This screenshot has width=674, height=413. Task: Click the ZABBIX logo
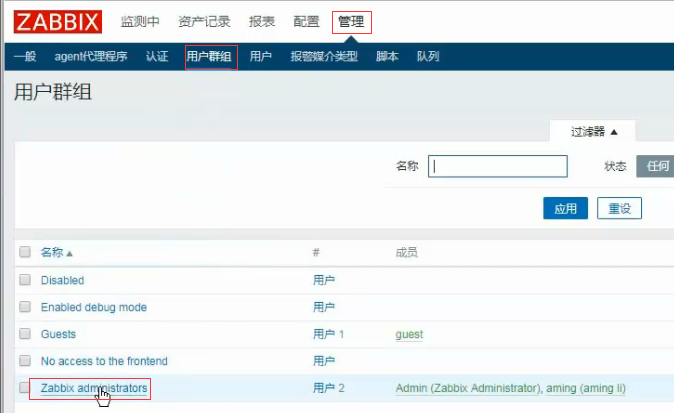click(58, 22)
